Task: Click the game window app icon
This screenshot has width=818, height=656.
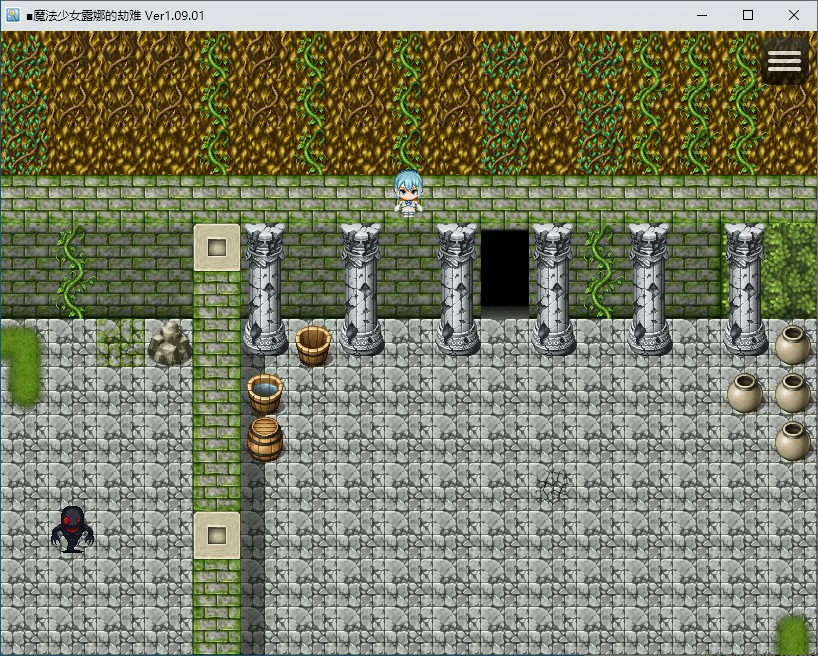Action: pos(13,15)
